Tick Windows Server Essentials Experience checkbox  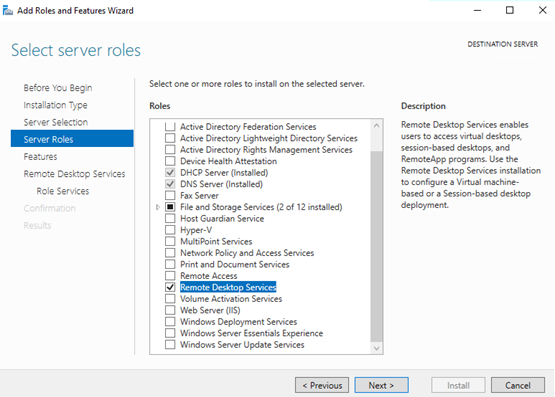click(x=170, y=333)
